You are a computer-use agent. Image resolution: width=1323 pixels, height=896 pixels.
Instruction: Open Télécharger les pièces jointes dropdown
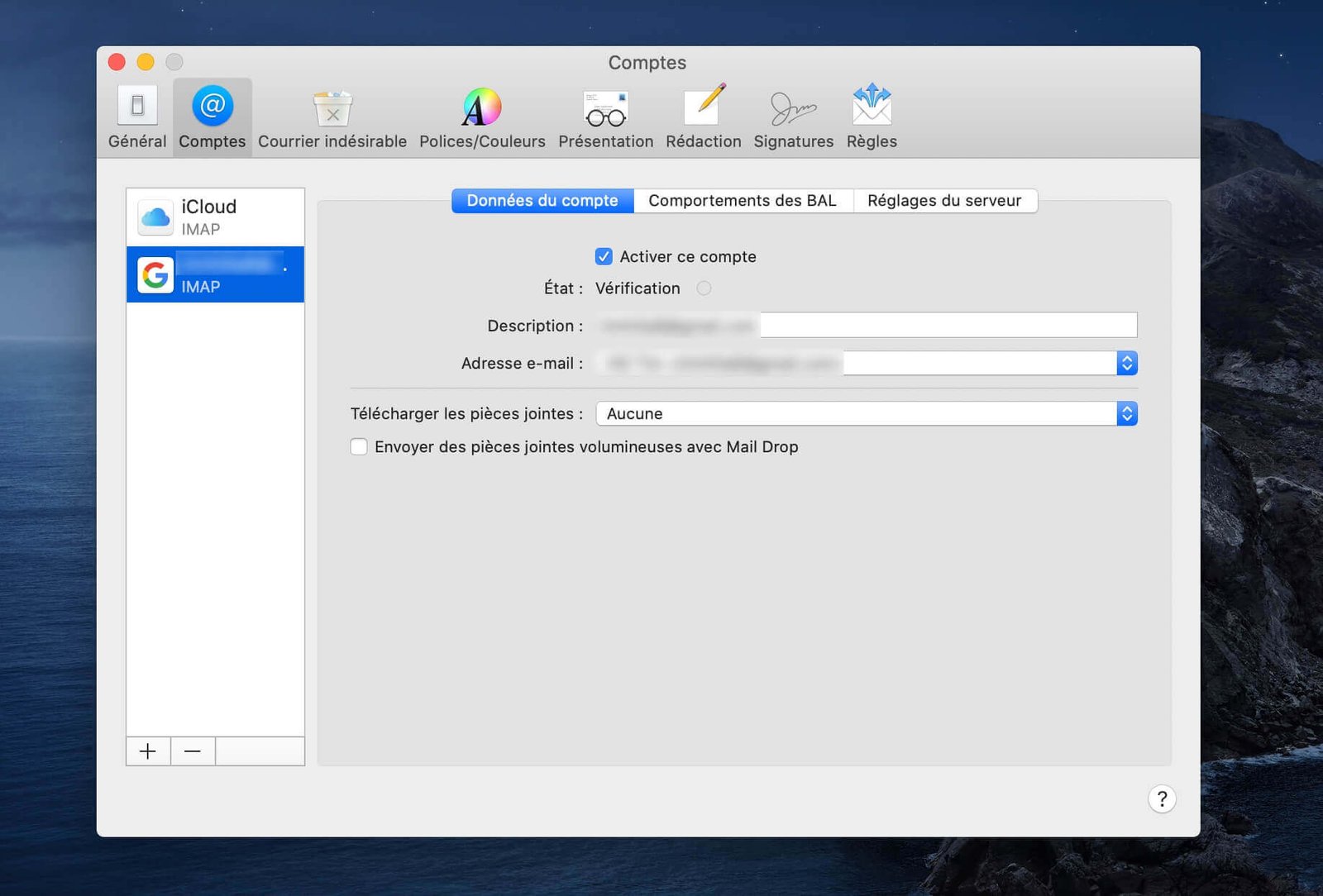click(x=867, y=413)
